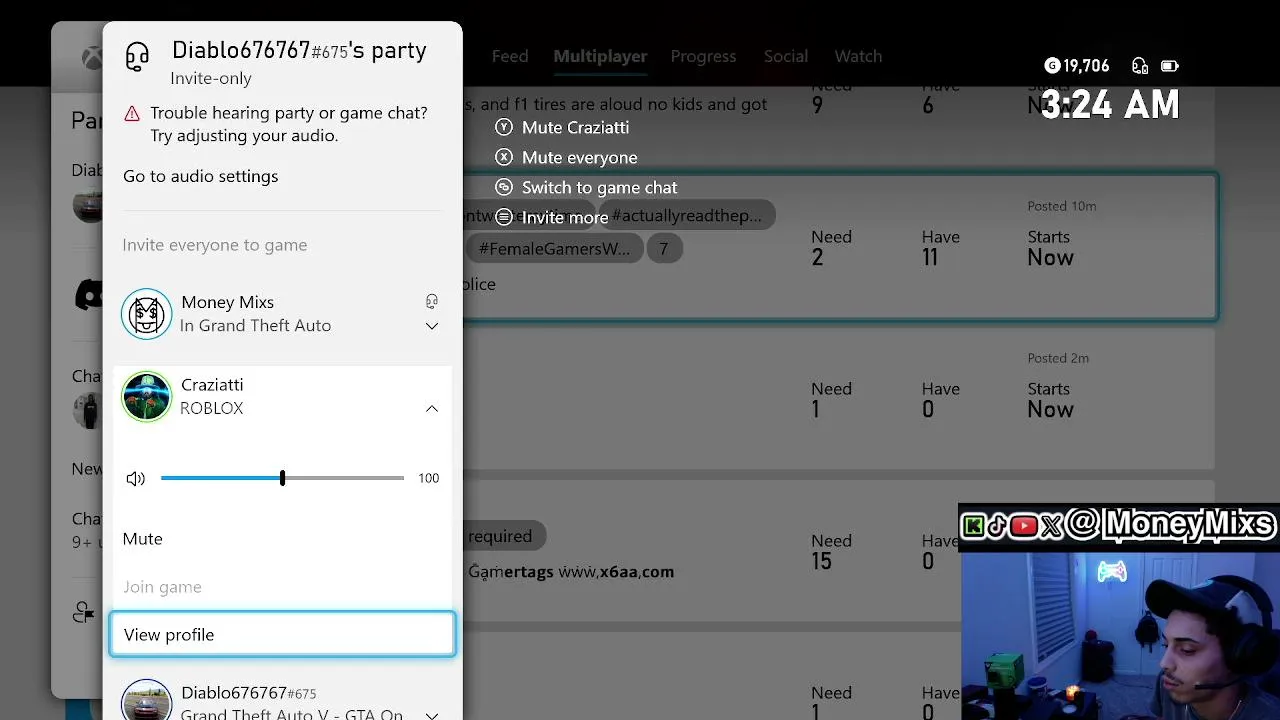Open the LFG post with Need 2 Have 11
Screen dimensions: 1280x720
tap(840, 247)
